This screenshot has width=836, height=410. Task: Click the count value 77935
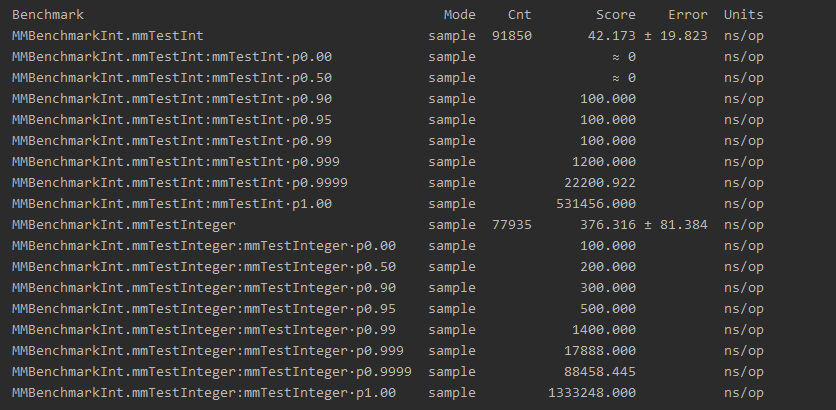[512, 224]
